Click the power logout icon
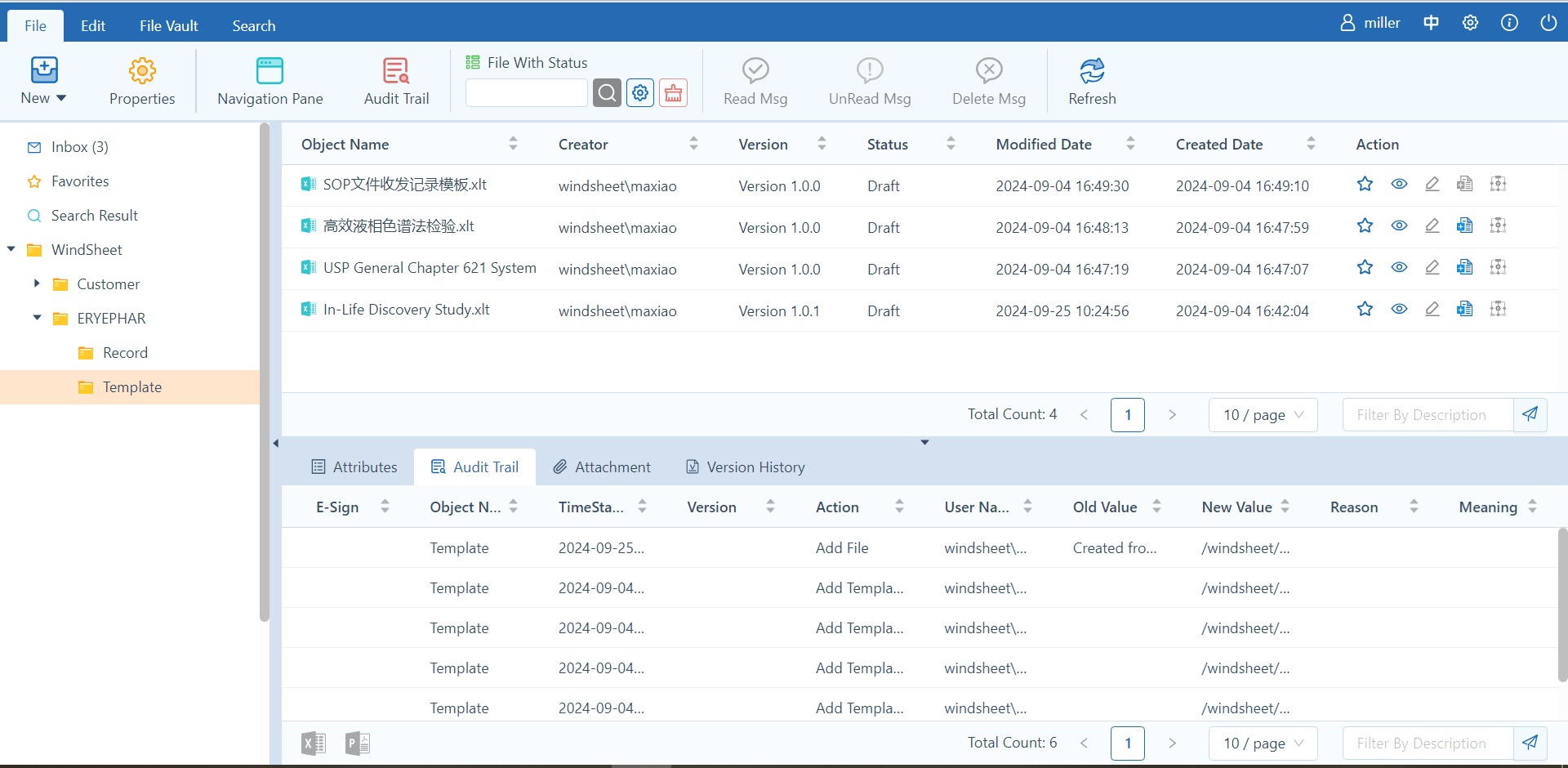1568x768 pixels. click(x=1548, y=23)
